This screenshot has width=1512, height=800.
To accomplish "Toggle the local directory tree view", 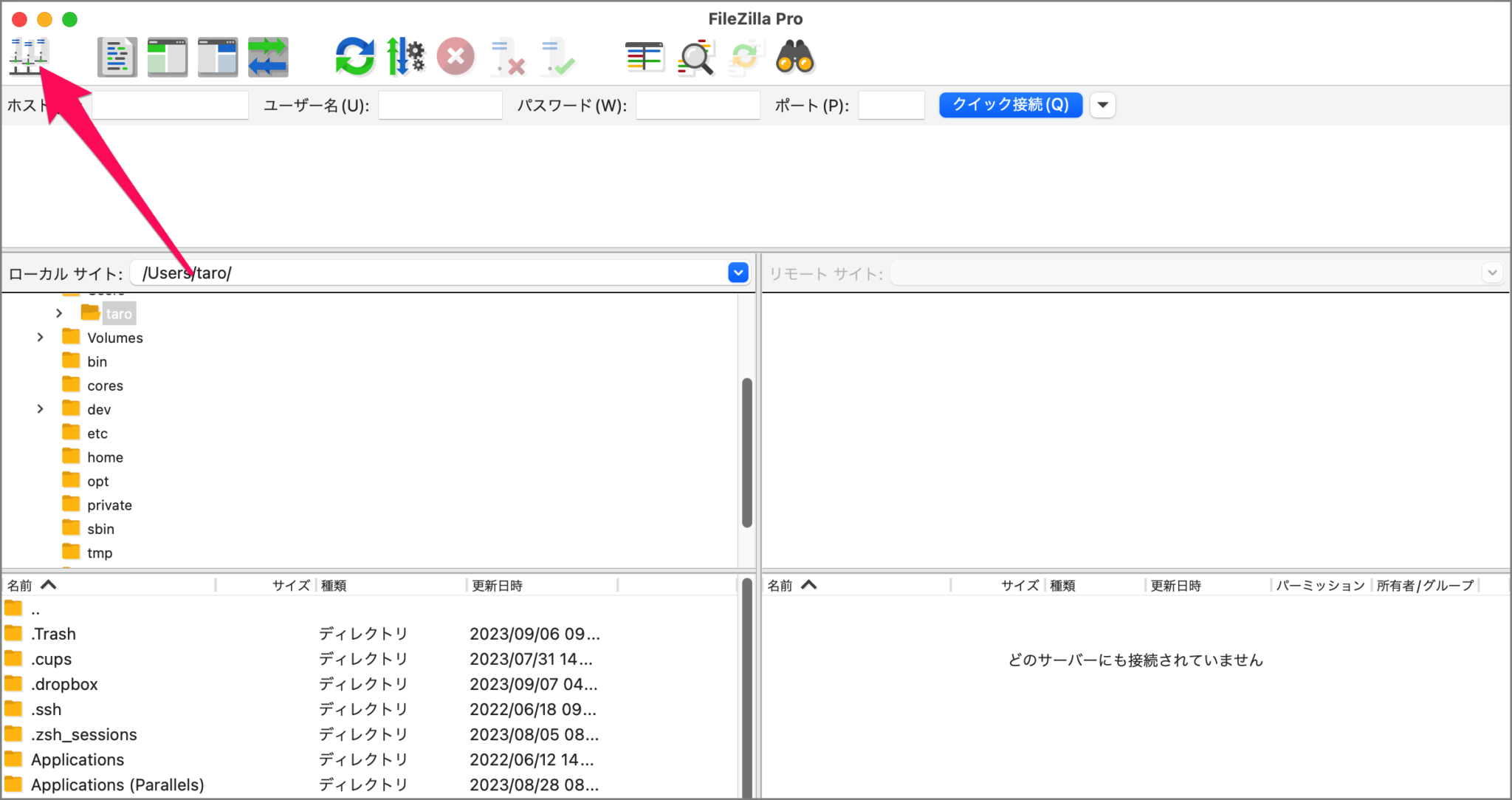I will pos(167,55).
